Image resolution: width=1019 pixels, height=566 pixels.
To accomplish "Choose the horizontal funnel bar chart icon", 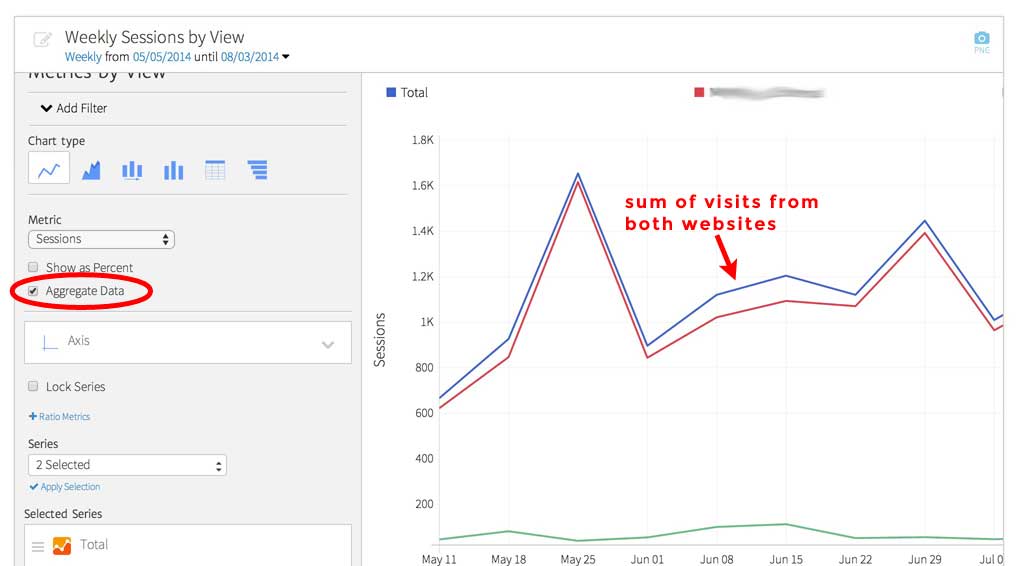I will point(257,170).
